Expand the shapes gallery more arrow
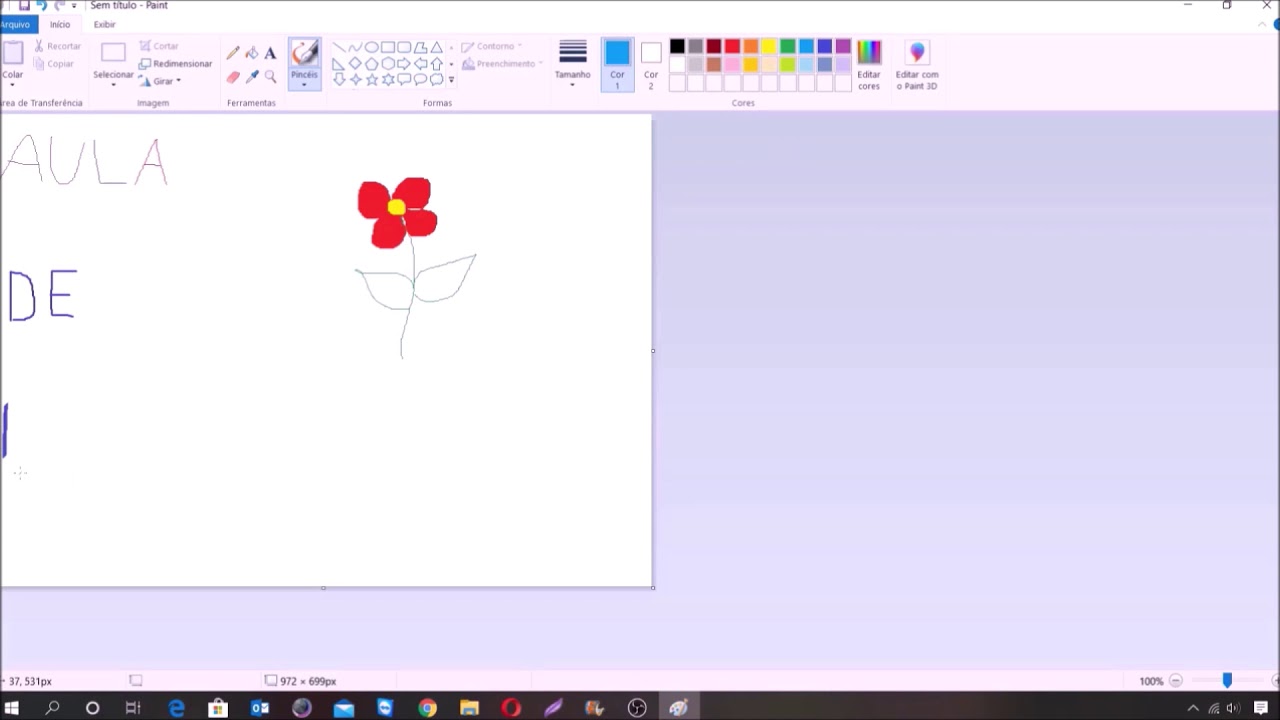Viewport: 1280px width, 720px height. click(x=451, y=80)
